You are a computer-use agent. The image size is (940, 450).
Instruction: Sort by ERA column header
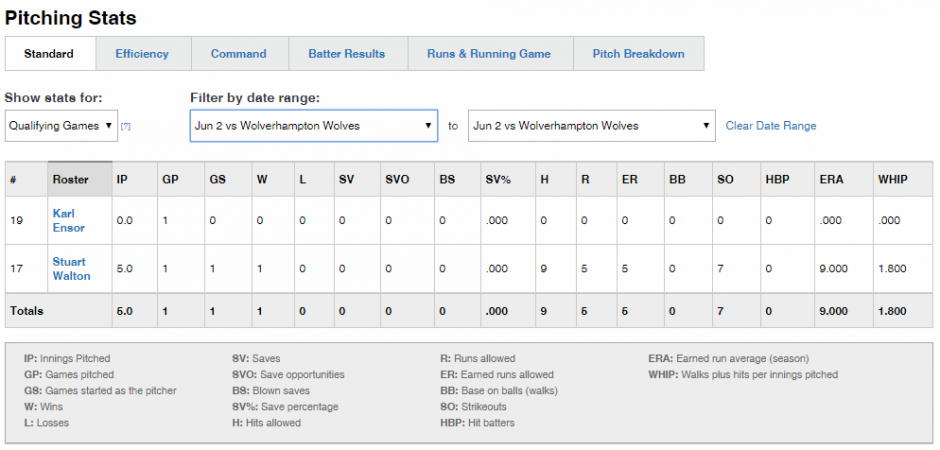point(843,179)
